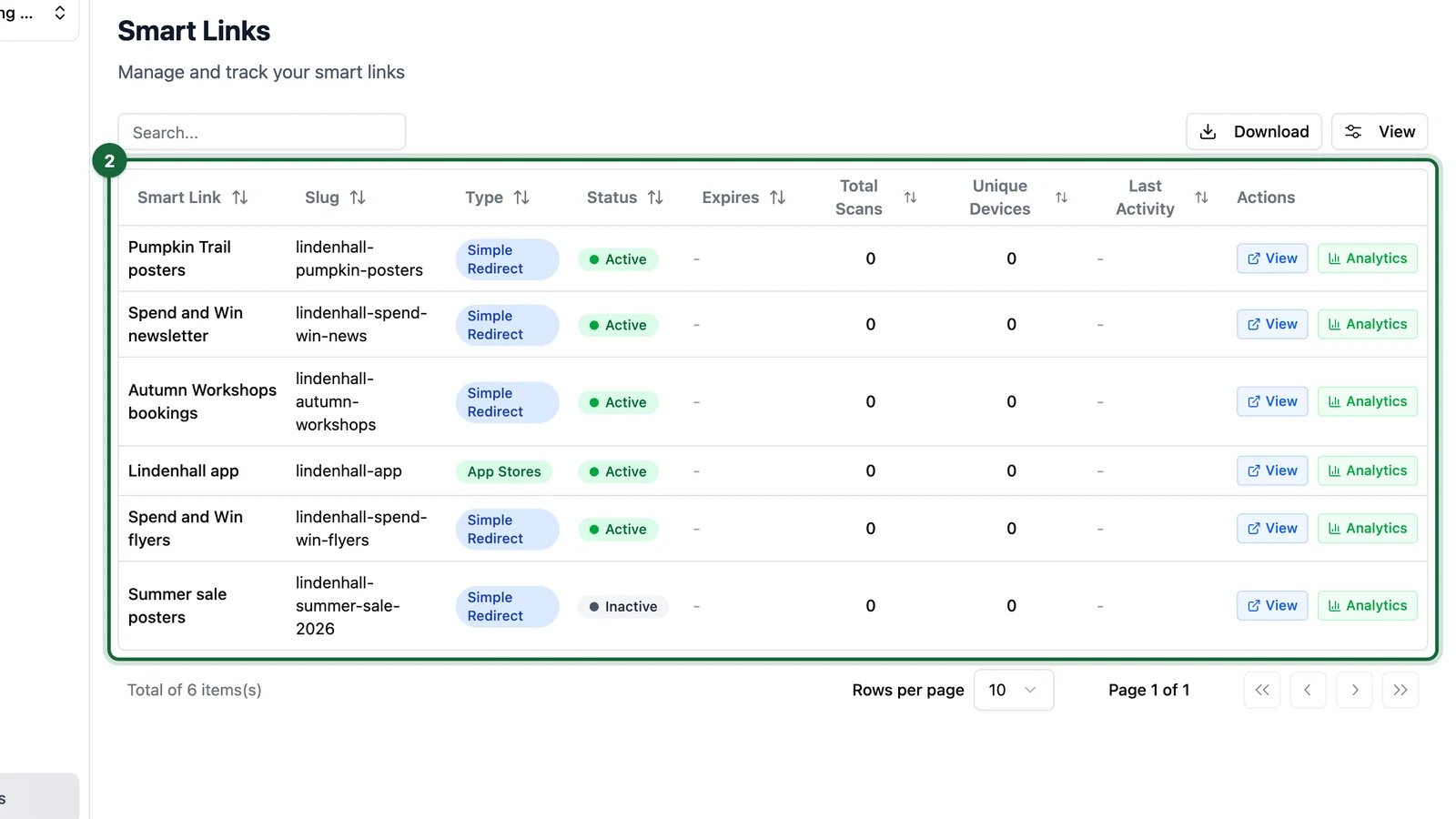
Task: Click the Total of 6 items text
Action: click(x=195, y=690)
